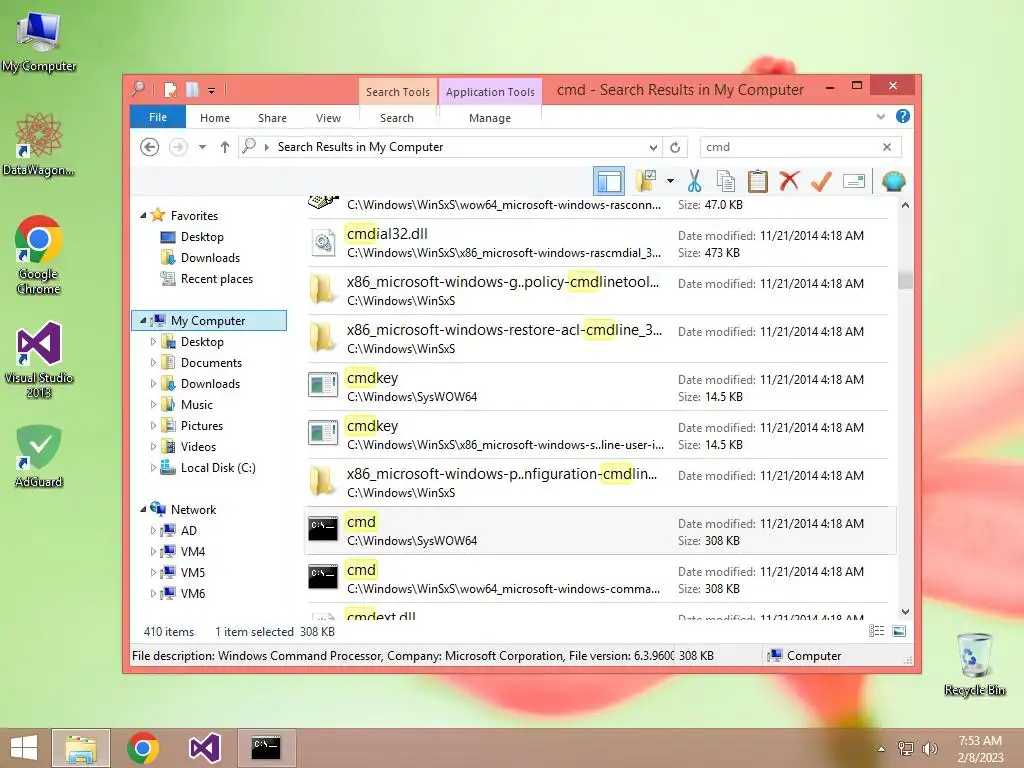The height and width of the screenshot is (768, 1024).
Task: Select the cmdial32.dll search result
Action: tap(597, 243)
